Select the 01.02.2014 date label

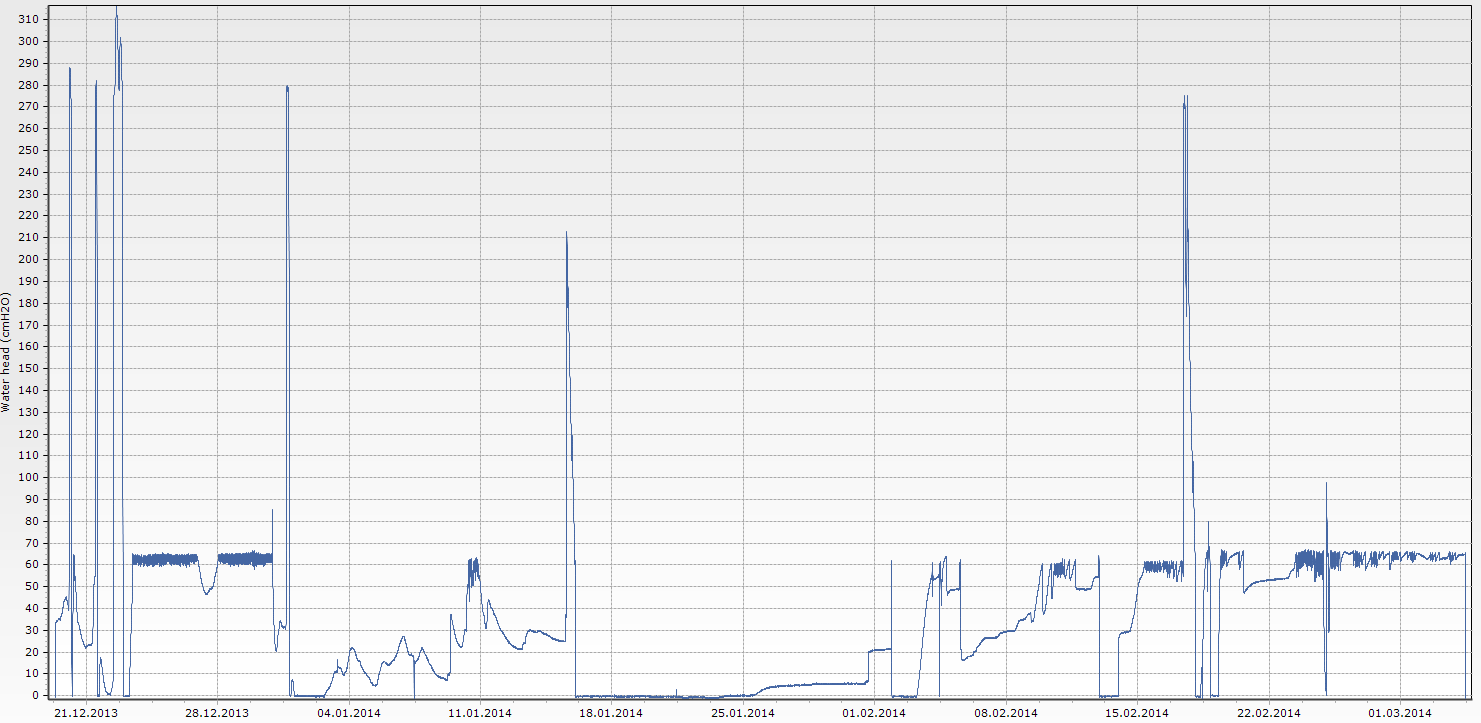pos(874,713)
